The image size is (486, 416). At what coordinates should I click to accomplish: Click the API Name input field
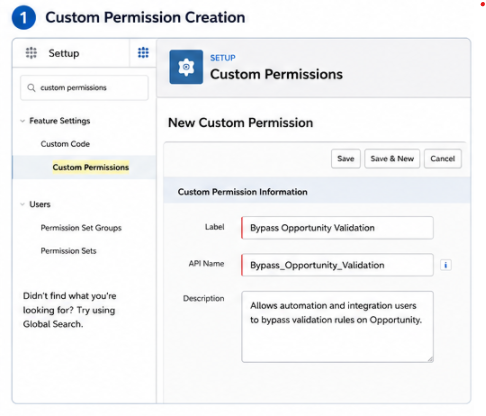[x=337, y=265]
